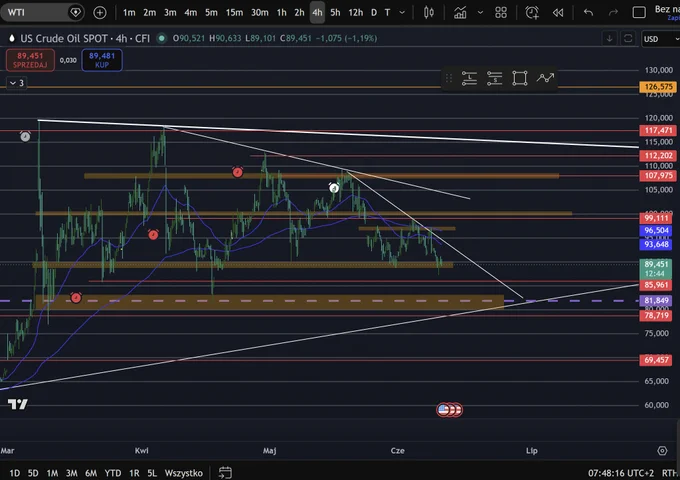Set date range to 6M

[x=91, y=473]
